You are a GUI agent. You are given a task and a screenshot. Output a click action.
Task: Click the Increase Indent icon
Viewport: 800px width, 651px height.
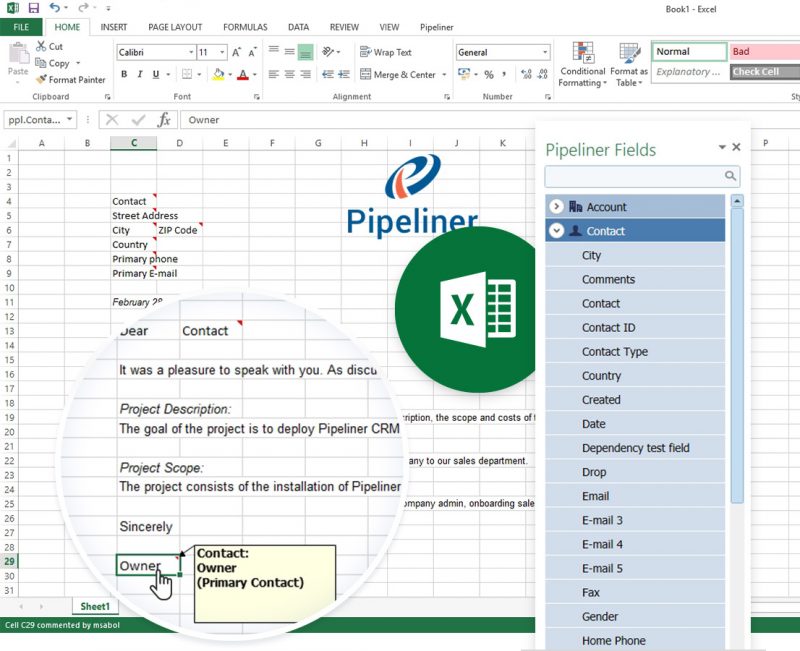tap(344, 74)
